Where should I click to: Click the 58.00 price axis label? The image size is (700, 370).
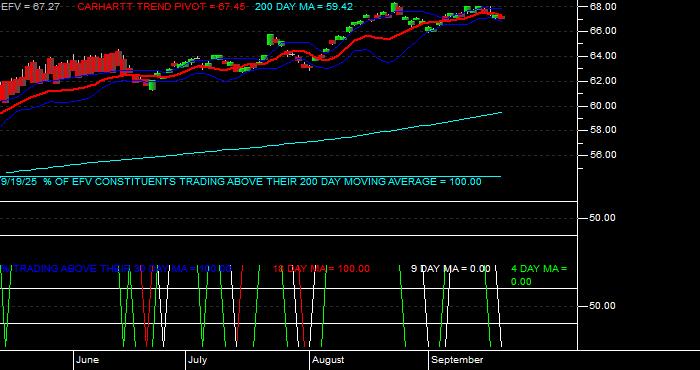tap(604, 130)
